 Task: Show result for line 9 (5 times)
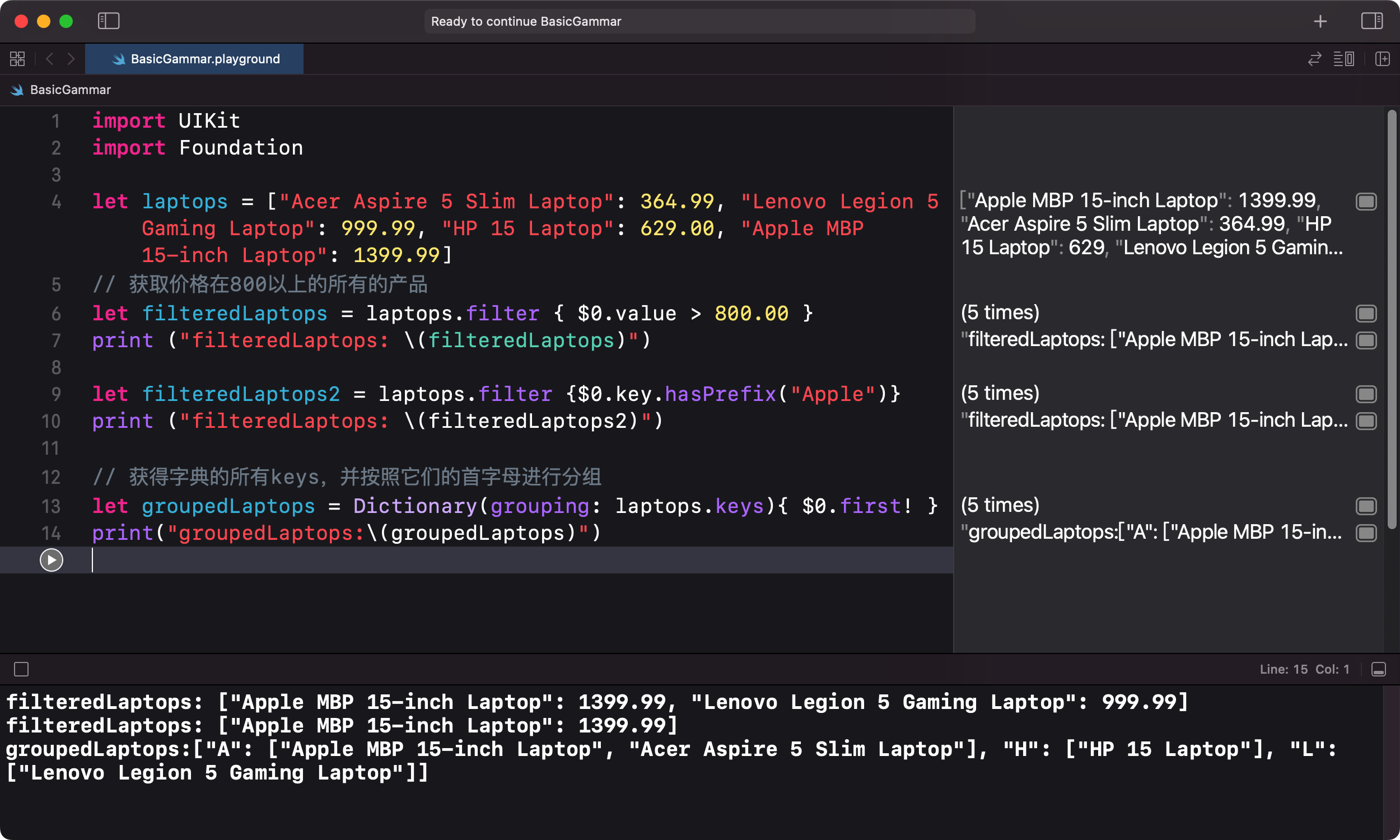point(1366,394)
